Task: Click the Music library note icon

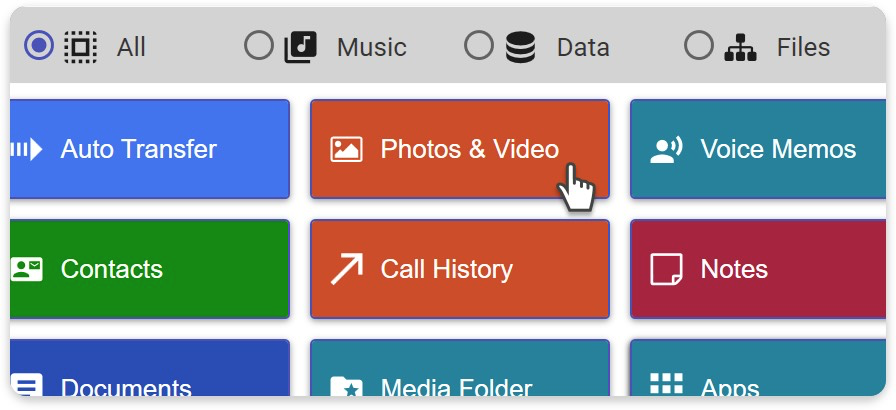Action: click(301, 46)
